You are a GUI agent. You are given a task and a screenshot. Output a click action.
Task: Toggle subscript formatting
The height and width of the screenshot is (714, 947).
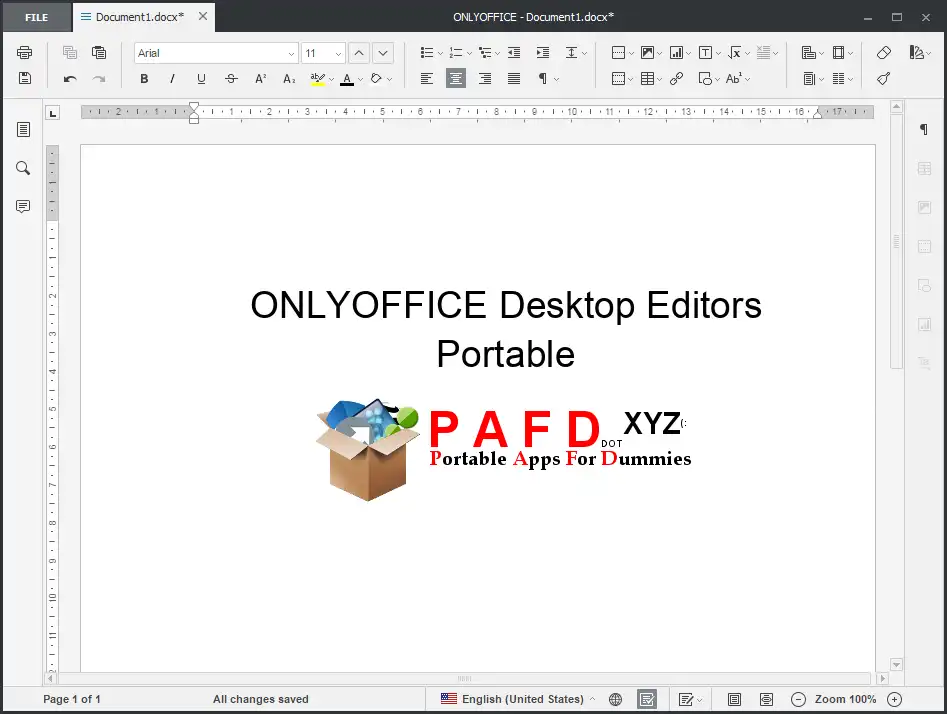(x=289, y=79)
